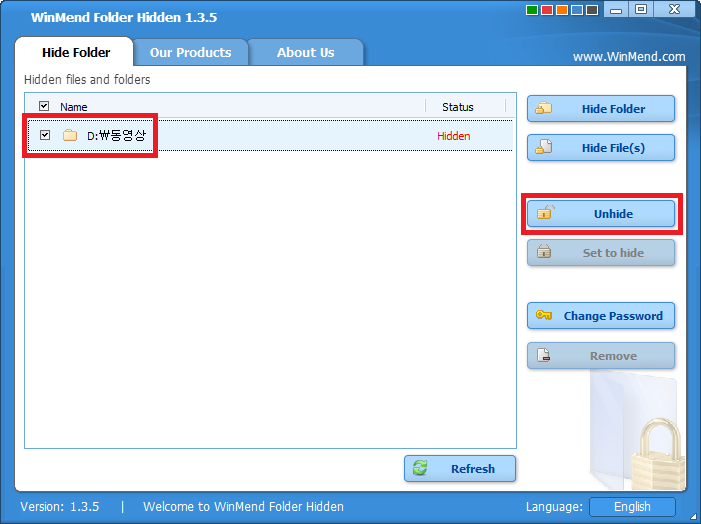Click the Refresh button label
The height and width of the screenshot is (524, 701).
point(473,469)
